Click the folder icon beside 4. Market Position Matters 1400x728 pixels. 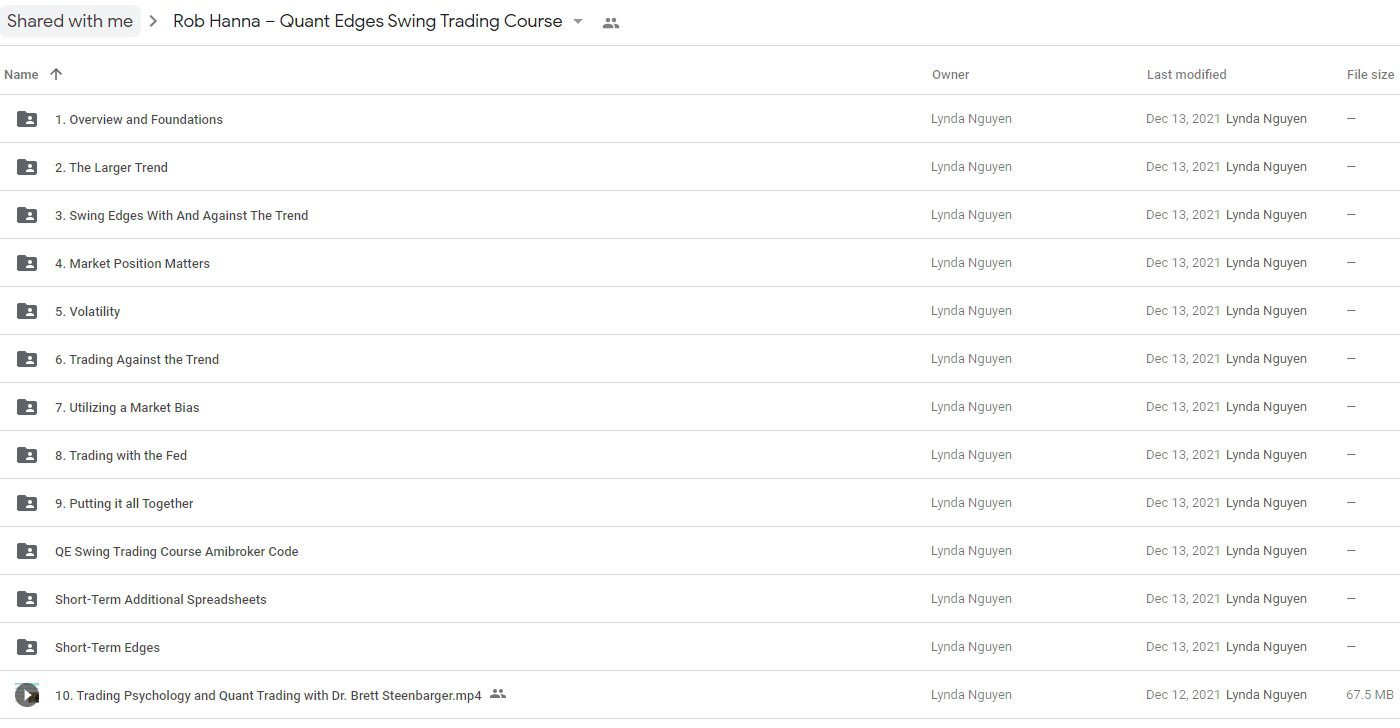27,263
